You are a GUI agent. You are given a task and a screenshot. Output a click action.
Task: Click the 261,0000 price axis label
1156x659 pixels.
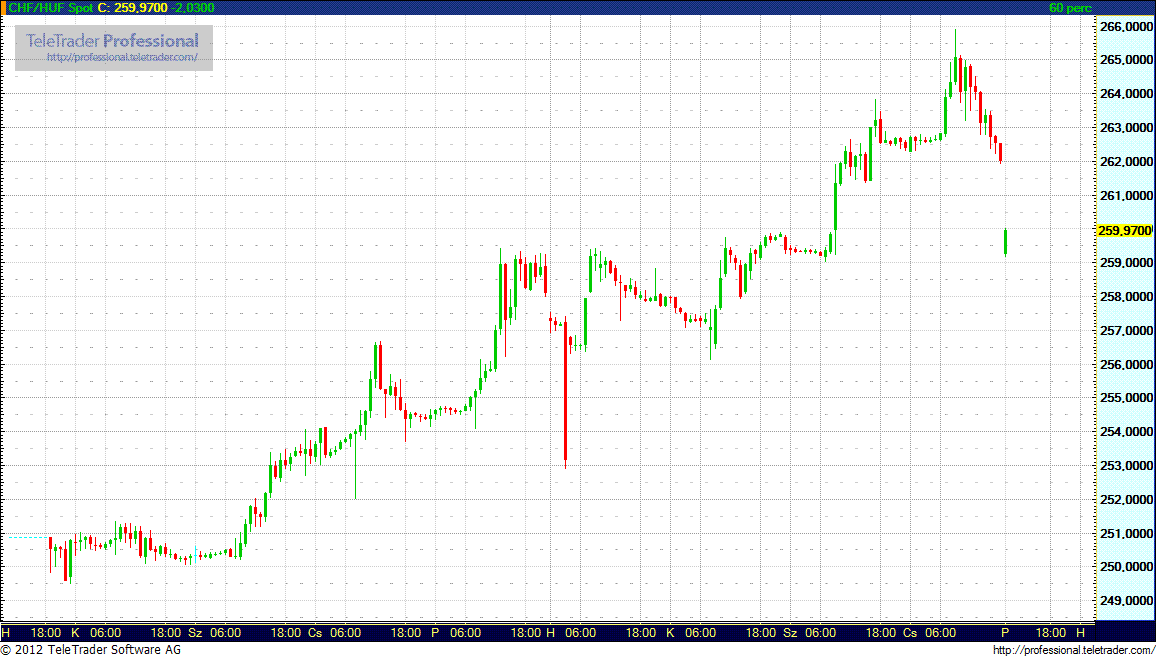1126,195
